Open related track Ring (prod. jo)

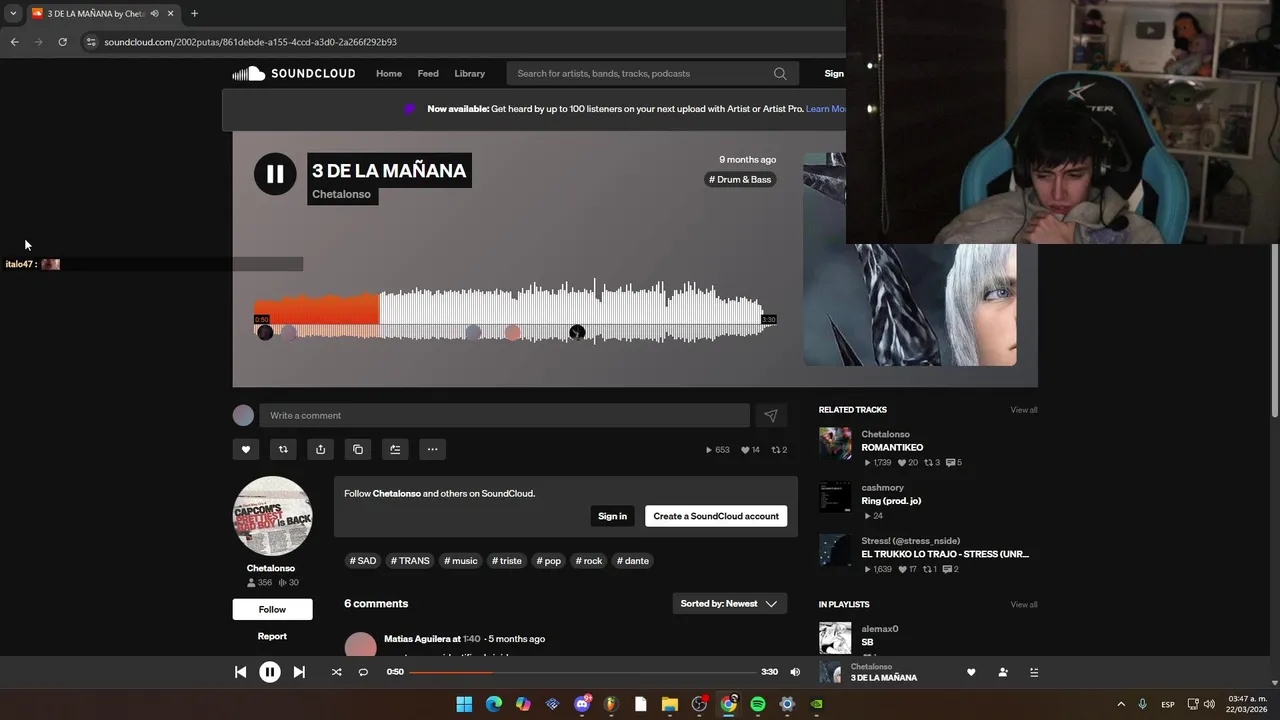coord(891,501)
